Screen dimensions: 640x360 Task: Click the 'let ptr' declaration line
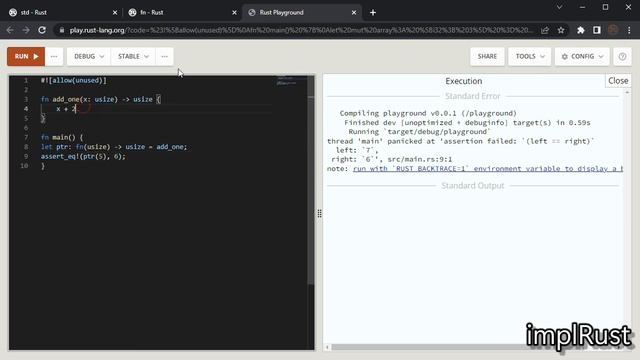114,147
